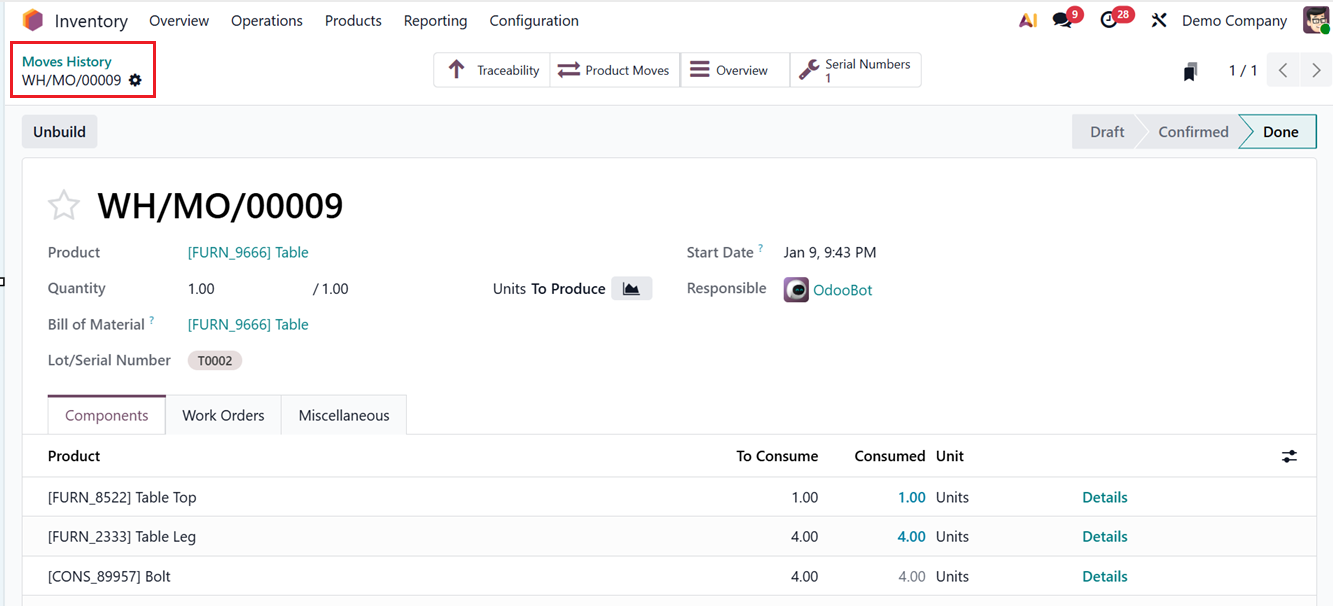Toggle the bookmark icon near the pager
Screen dimensions: 1333x606
point(1190,70)
